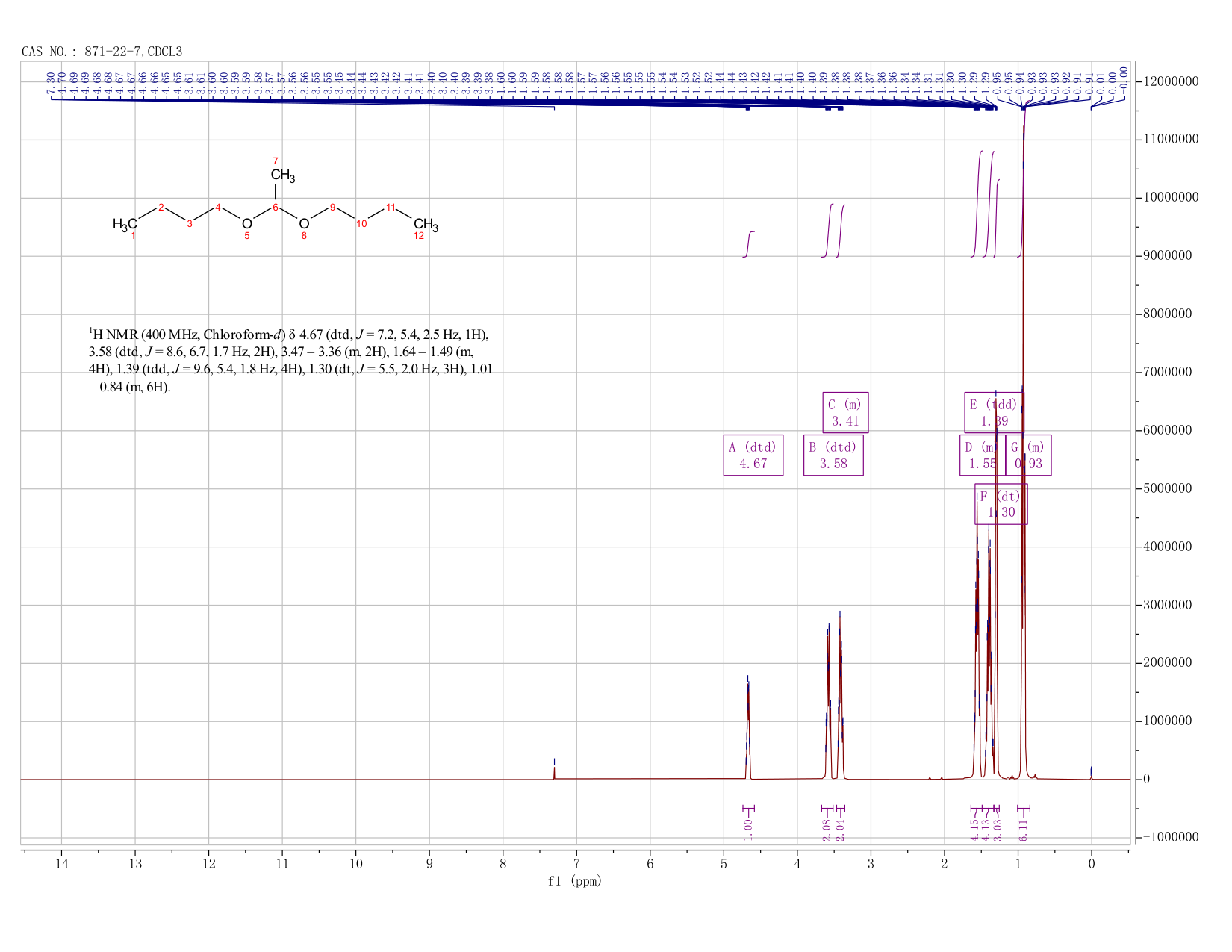1232x952 pixels.
Task: Click the '5' tick label on ppm axis
Action: pos(724,864)
